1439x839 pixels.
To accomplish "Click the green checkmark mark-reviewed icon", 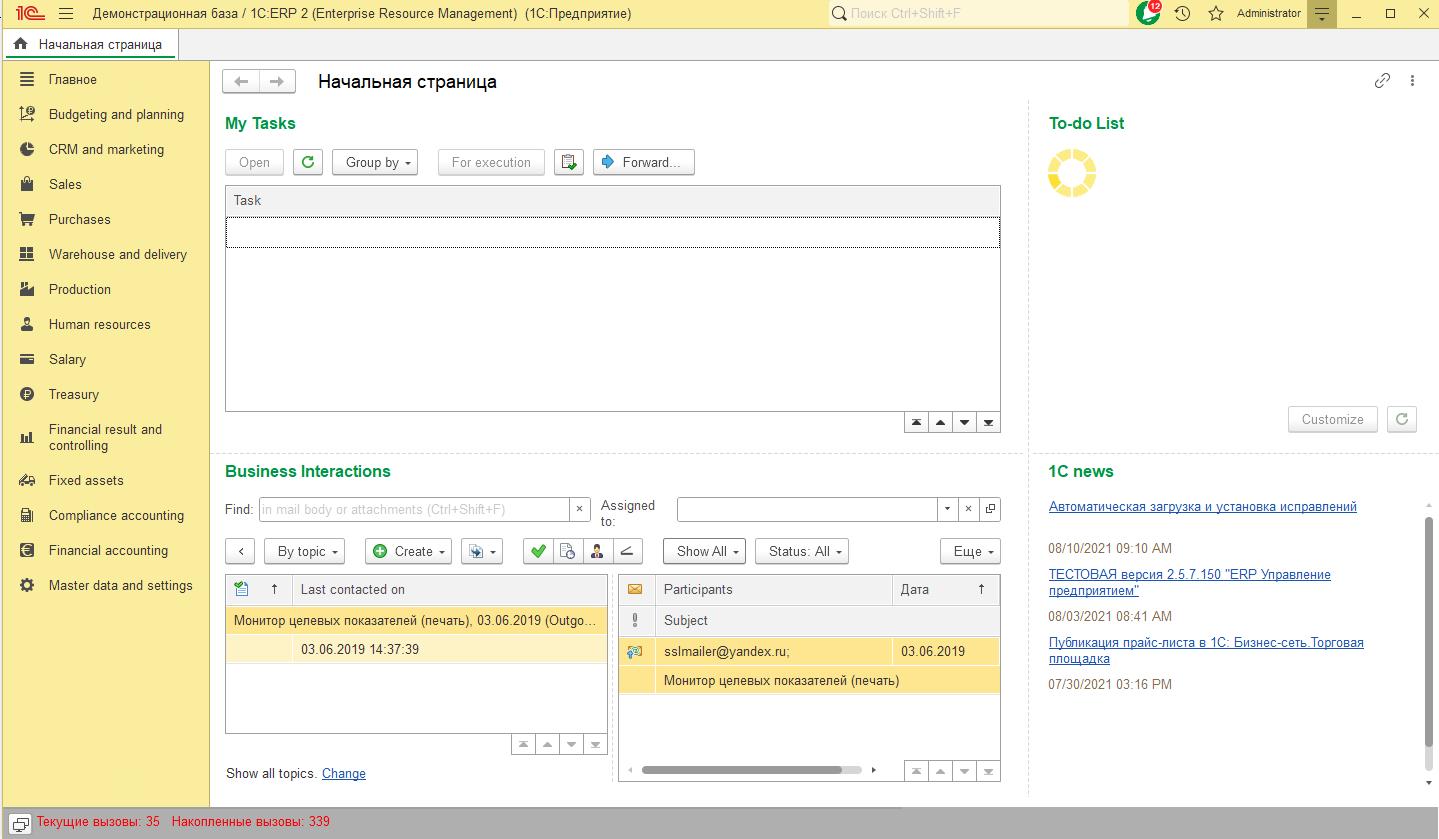I will [x=538, y=551].
